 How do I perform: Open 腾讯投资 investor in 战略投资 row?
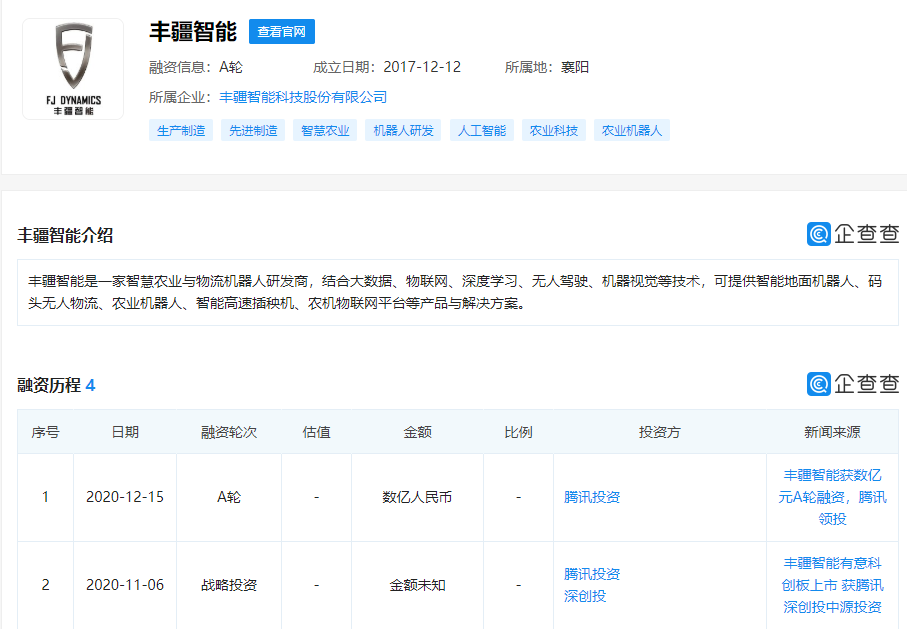pyautogui.click(x=592, y=574)
